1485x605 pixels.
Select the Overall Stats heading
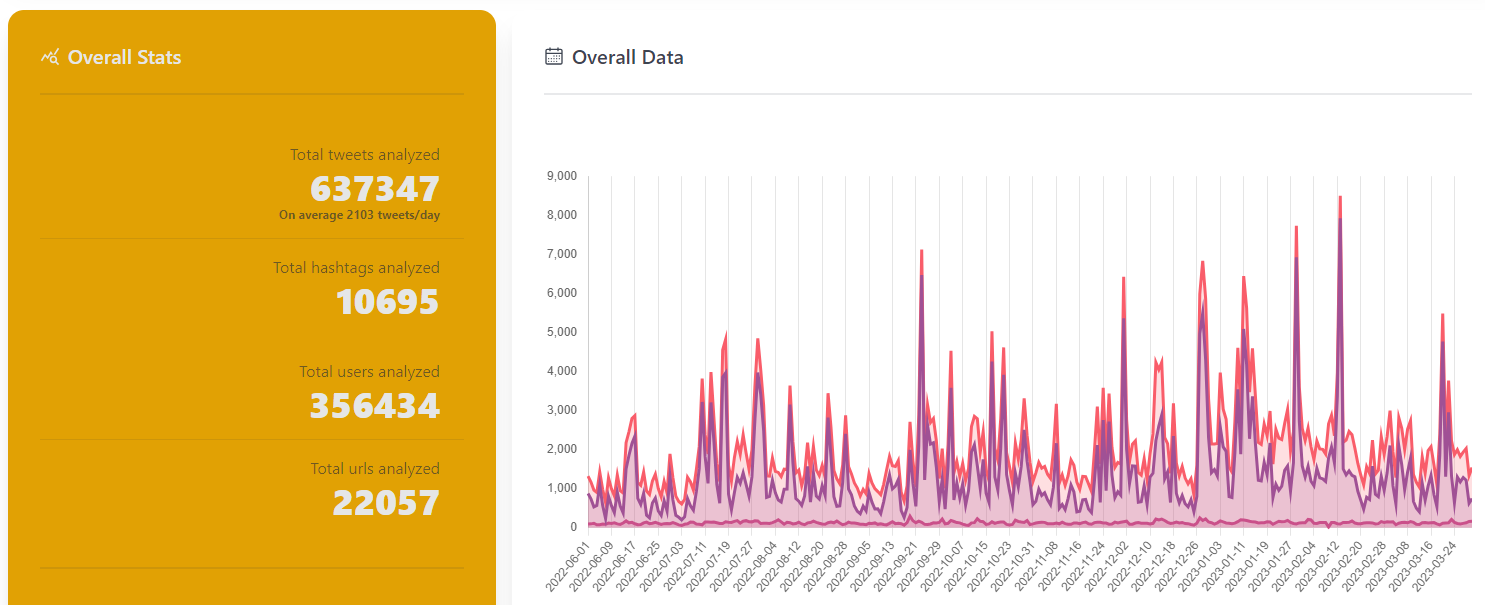[x=125, y=57]
